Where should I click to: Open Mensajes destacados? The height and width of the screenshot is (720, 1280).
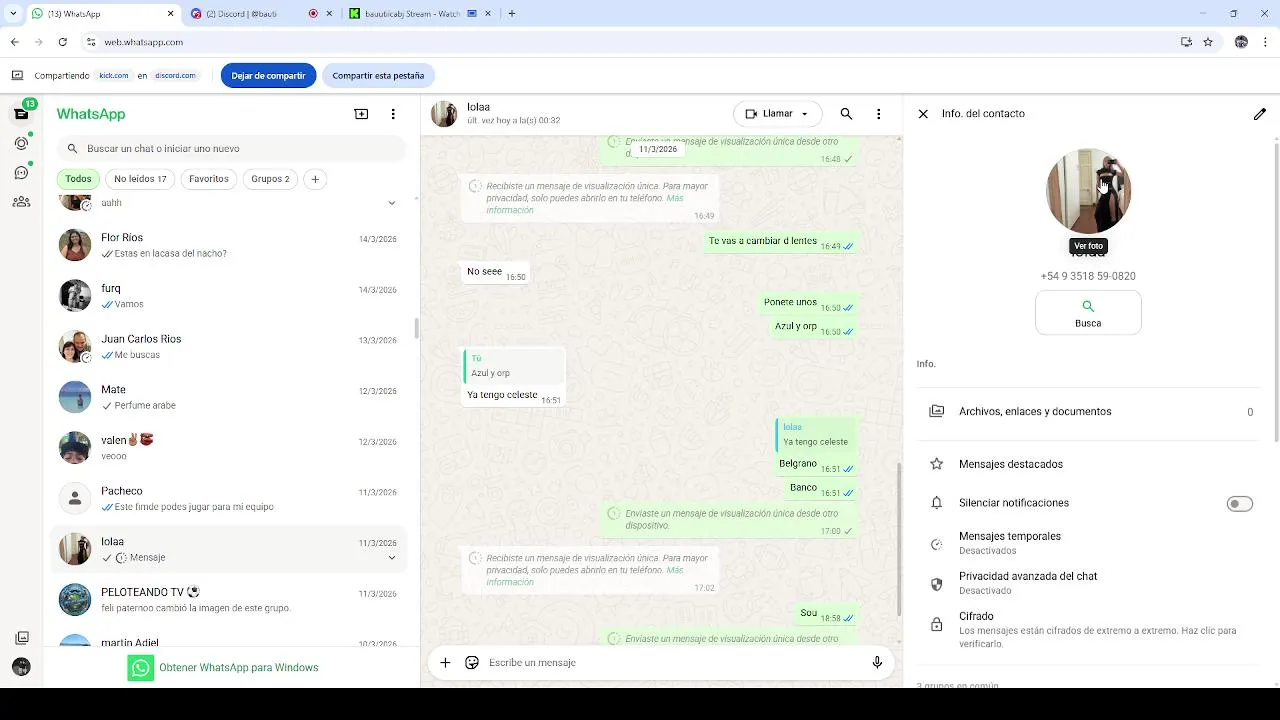(1087, 464)
